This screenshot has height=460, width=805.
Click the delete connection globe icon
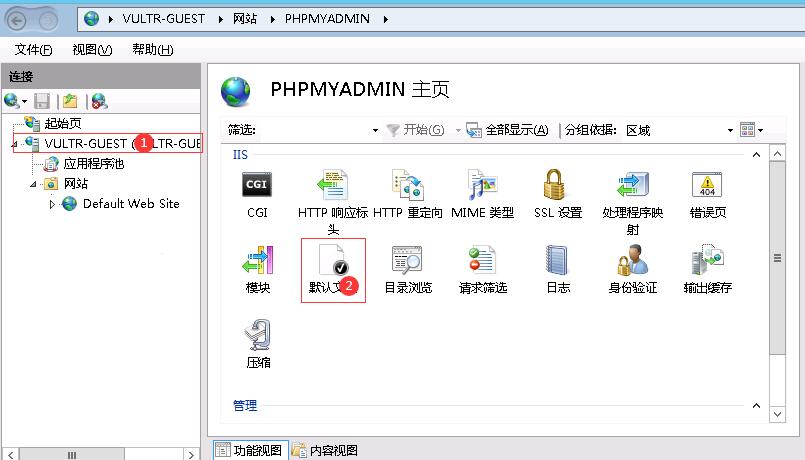coord(100,101)
